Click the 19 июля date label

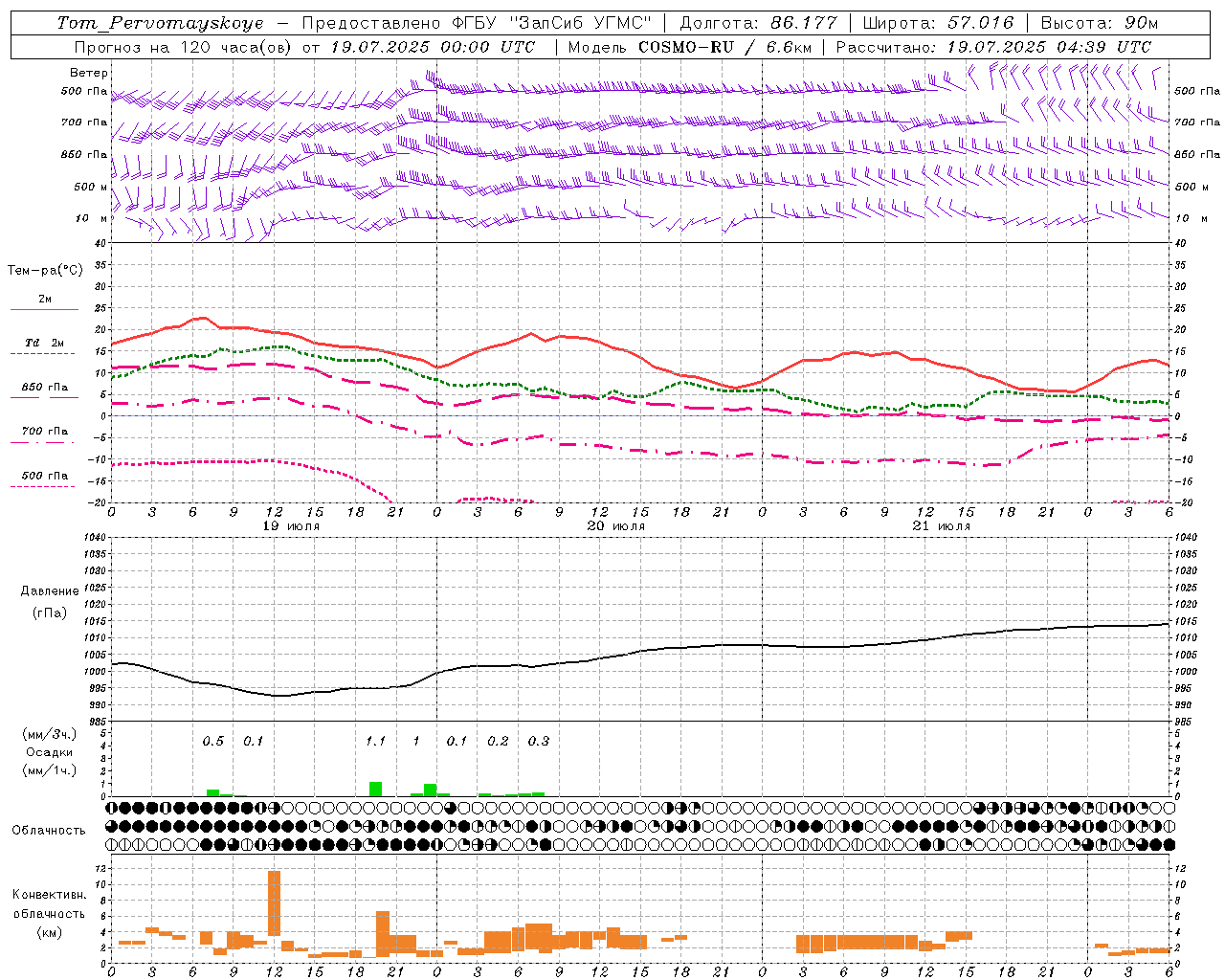(x=291, y=526)
